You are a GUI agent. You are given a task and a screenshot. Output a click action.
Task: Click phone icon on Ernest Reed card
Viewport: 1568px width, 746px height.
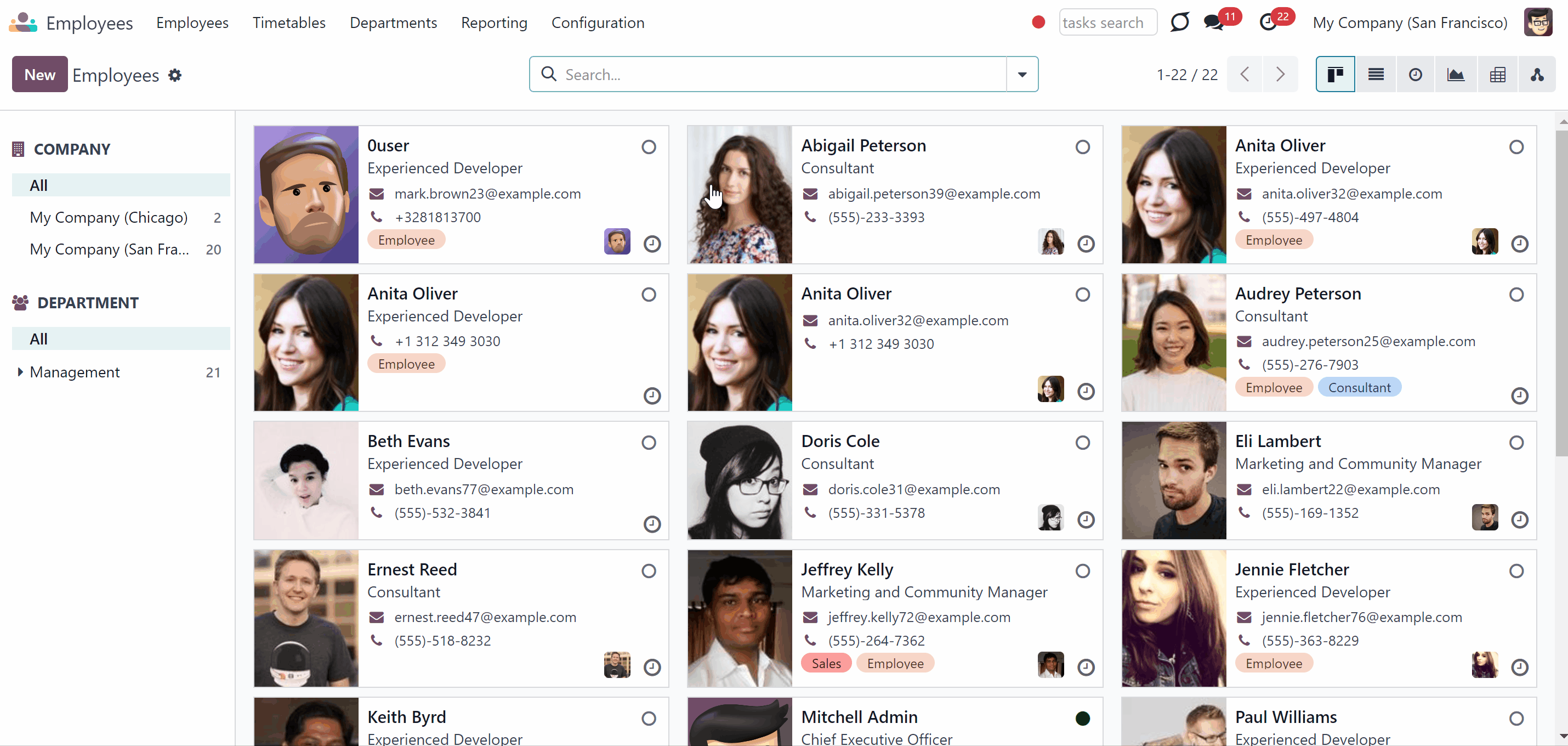point(377,640)
